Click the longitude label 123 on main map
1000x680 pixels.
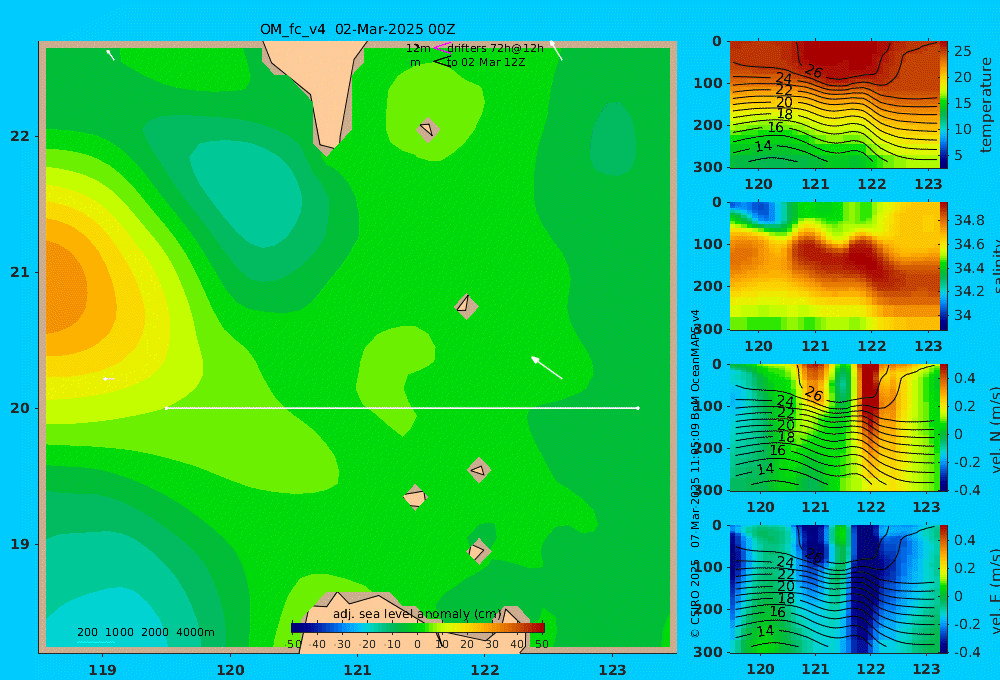click(613, 670)
